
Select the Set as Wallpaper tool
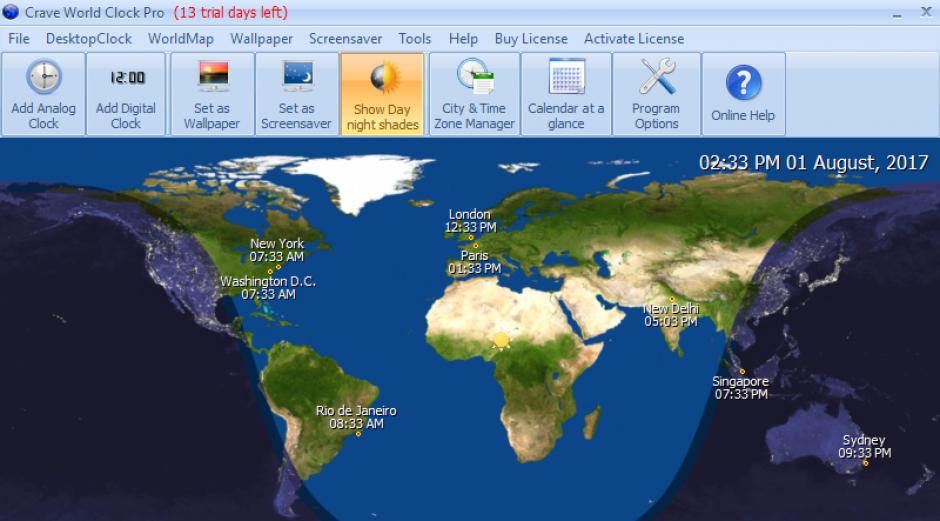coord(212,94)
